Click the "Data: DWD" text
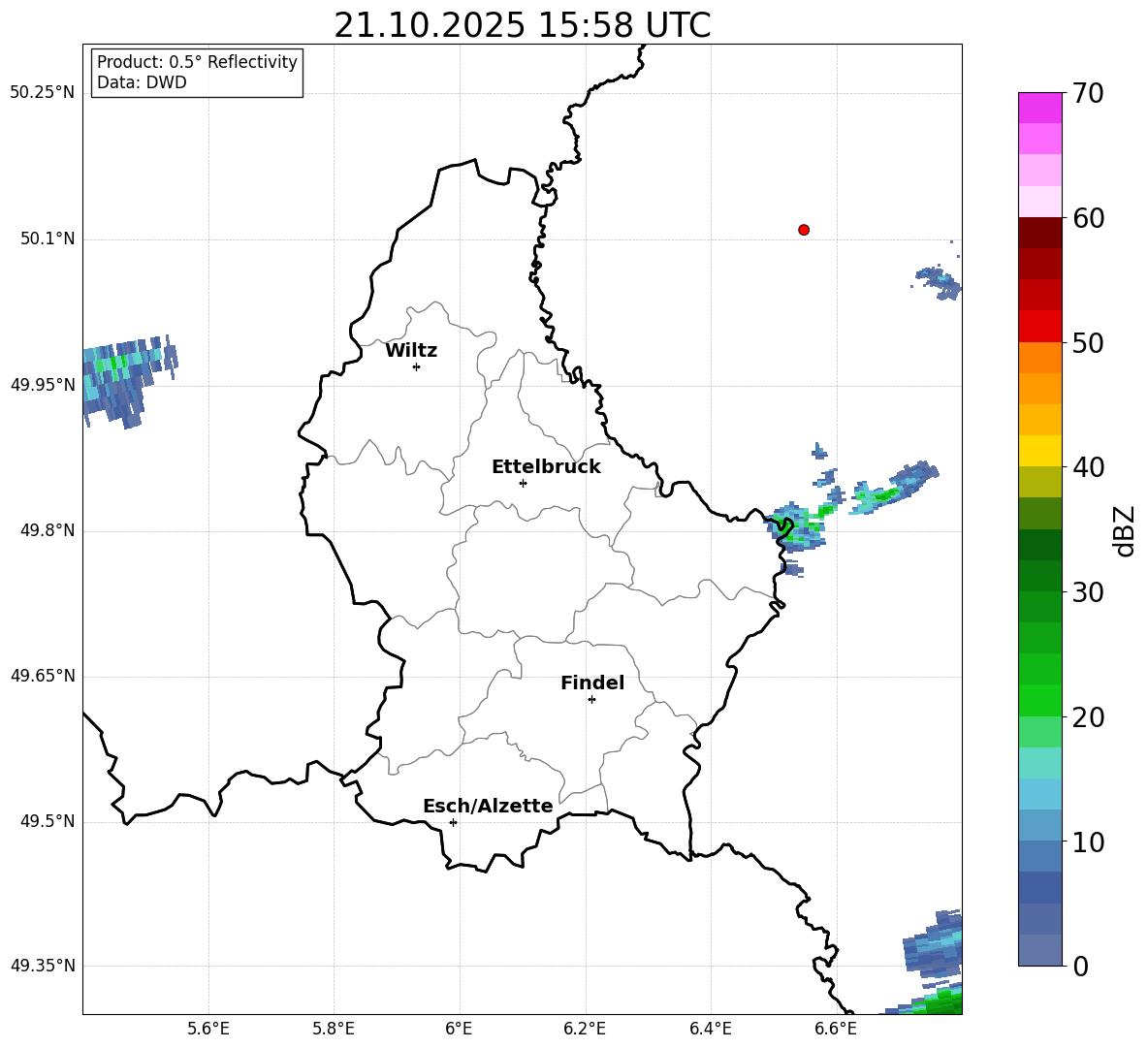Image resolution: width=1148 pixels, height=1048 pixels. click(x=142, y=82)
